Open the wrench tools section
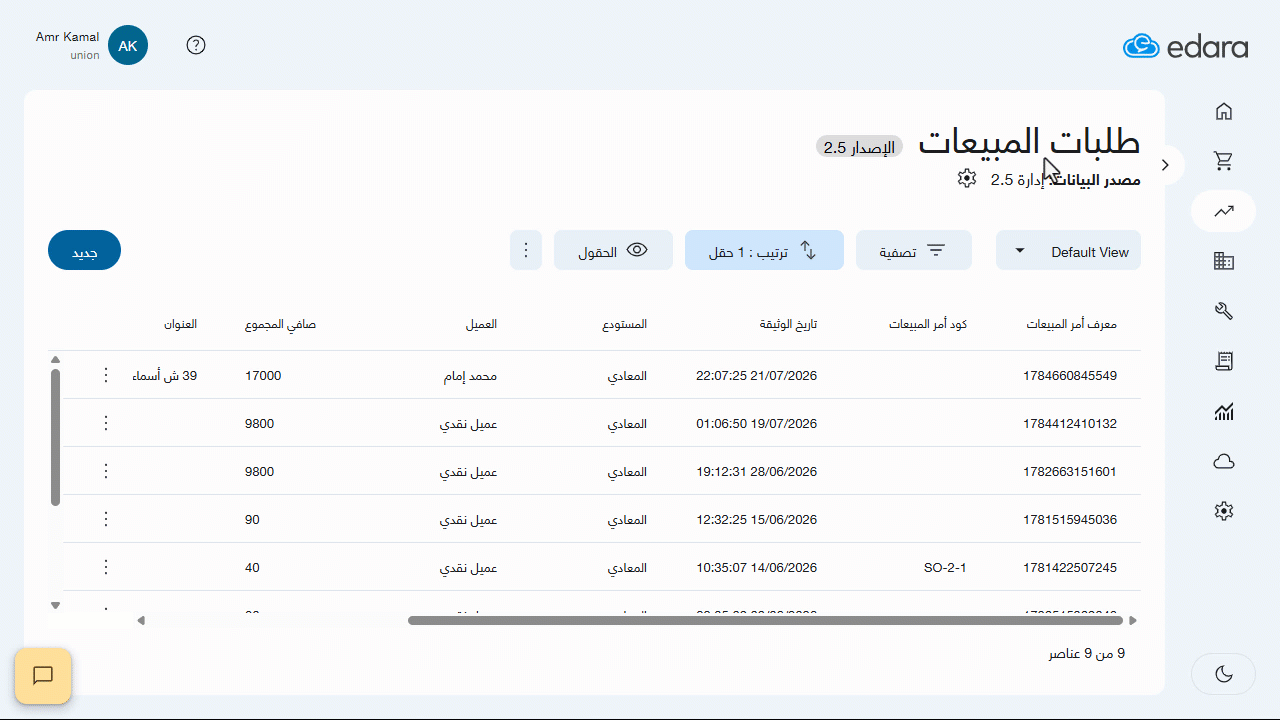Viewport: 1280px width, 720px height. [1224, 311]
